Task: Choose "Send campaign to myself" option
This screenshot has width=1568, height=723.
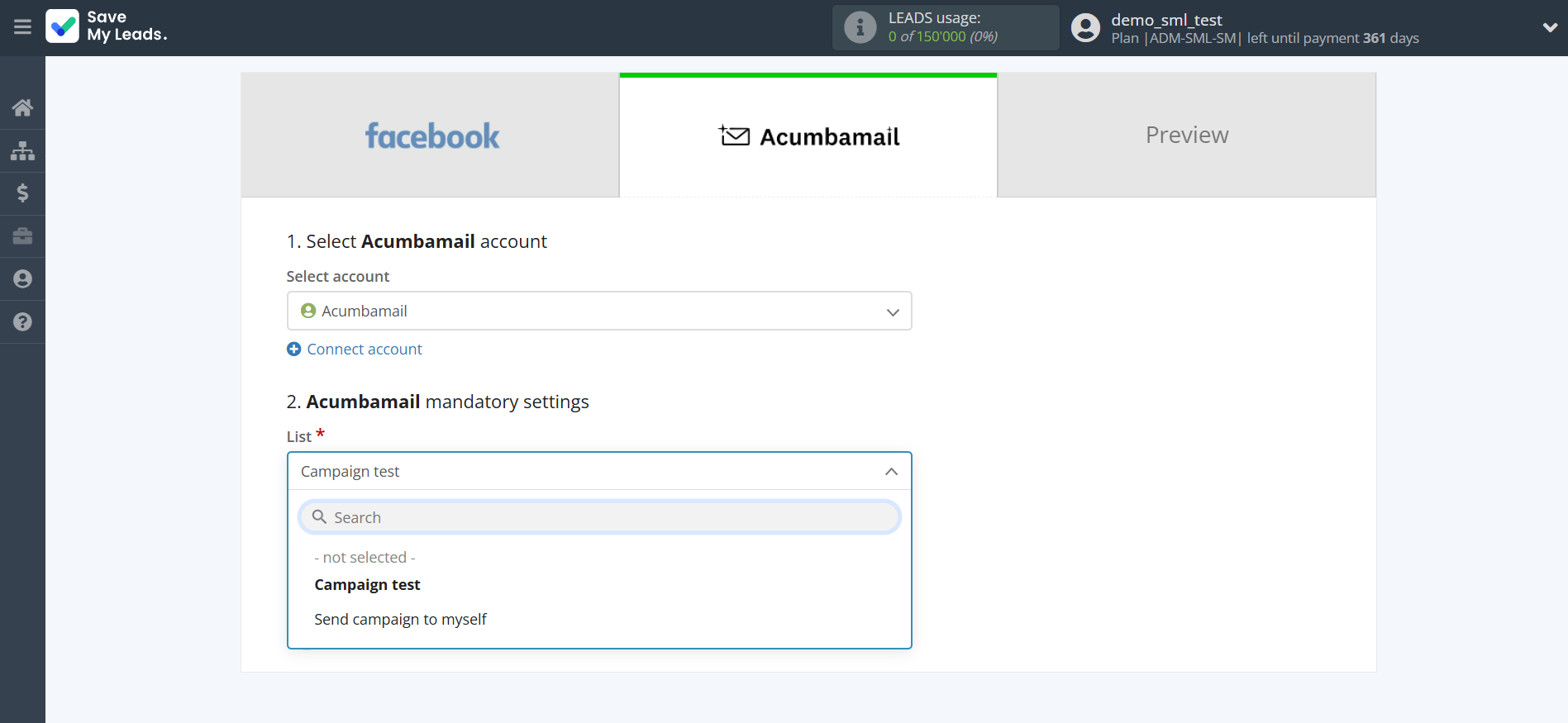Action: [400, 620]
